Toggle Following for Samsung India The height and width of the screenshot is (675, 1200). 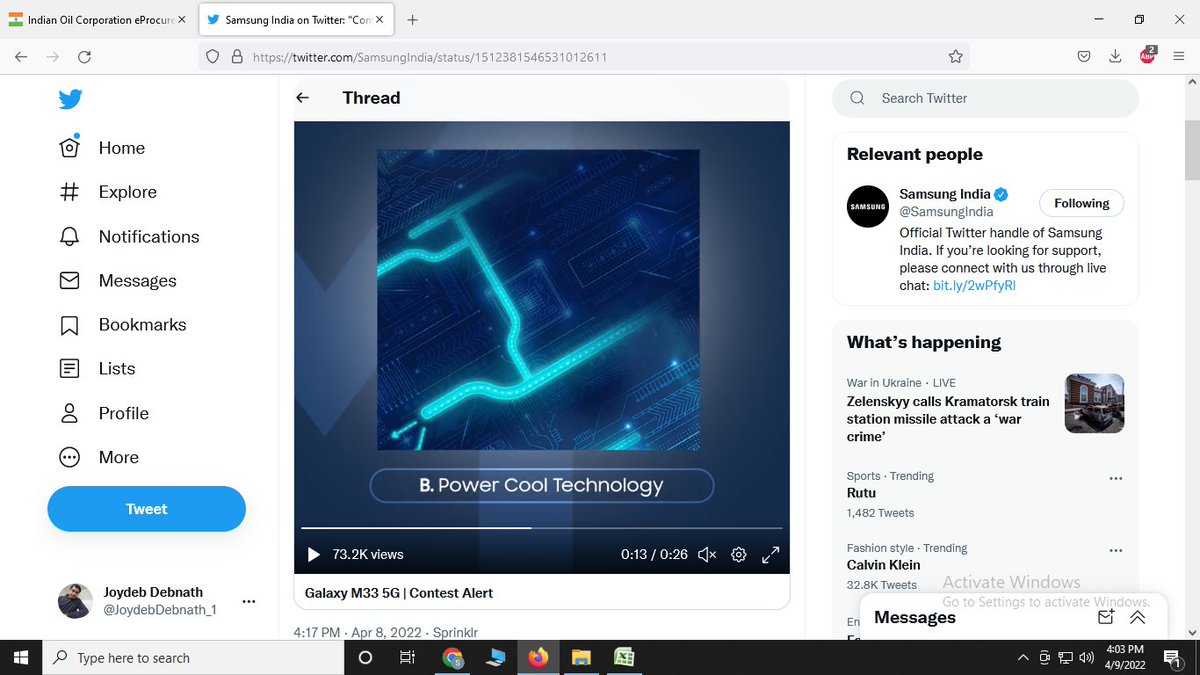click(x=1081, y=203)
